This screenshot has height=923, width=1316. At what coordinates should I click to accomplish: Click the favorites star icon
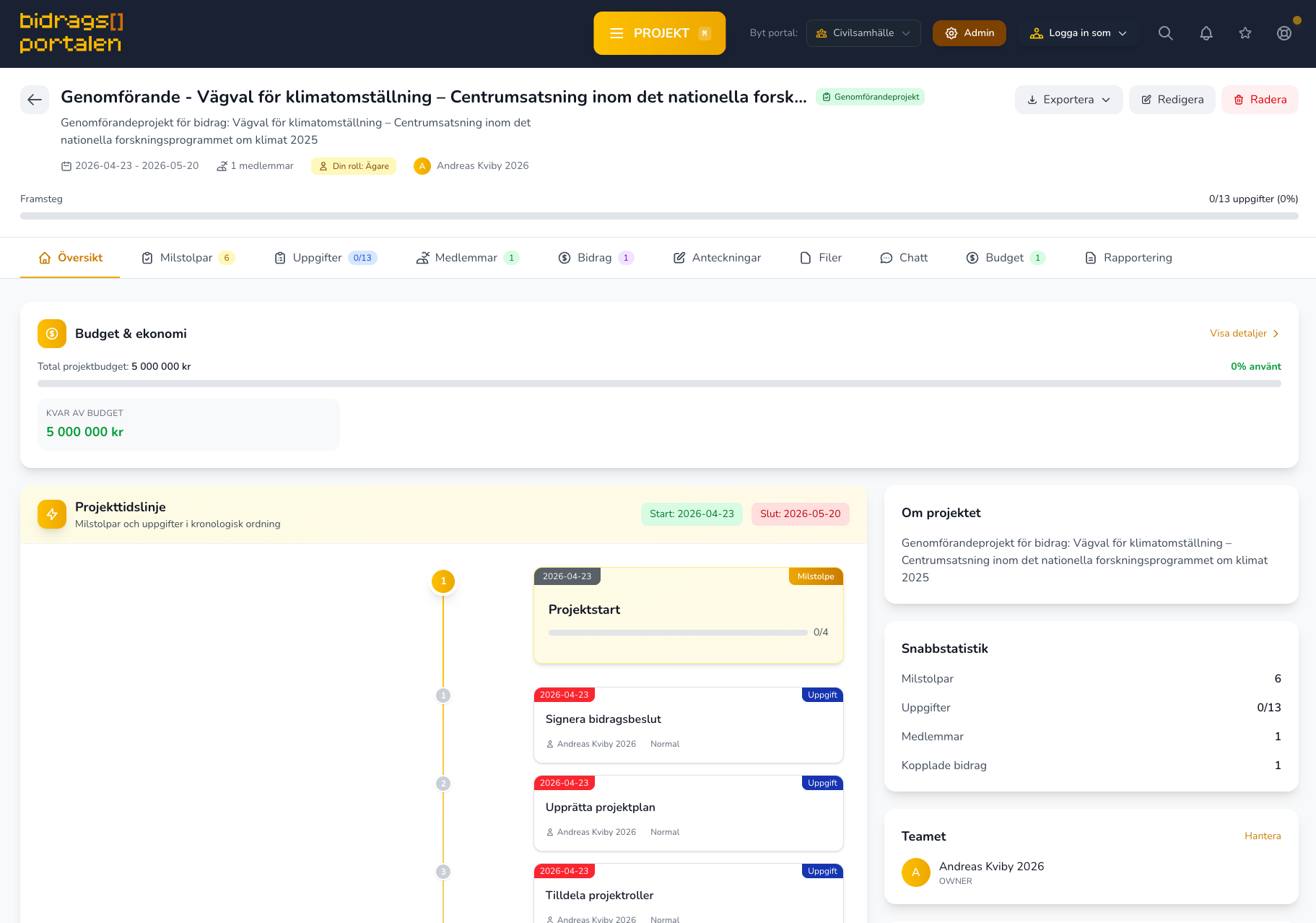coord(1245,33)
